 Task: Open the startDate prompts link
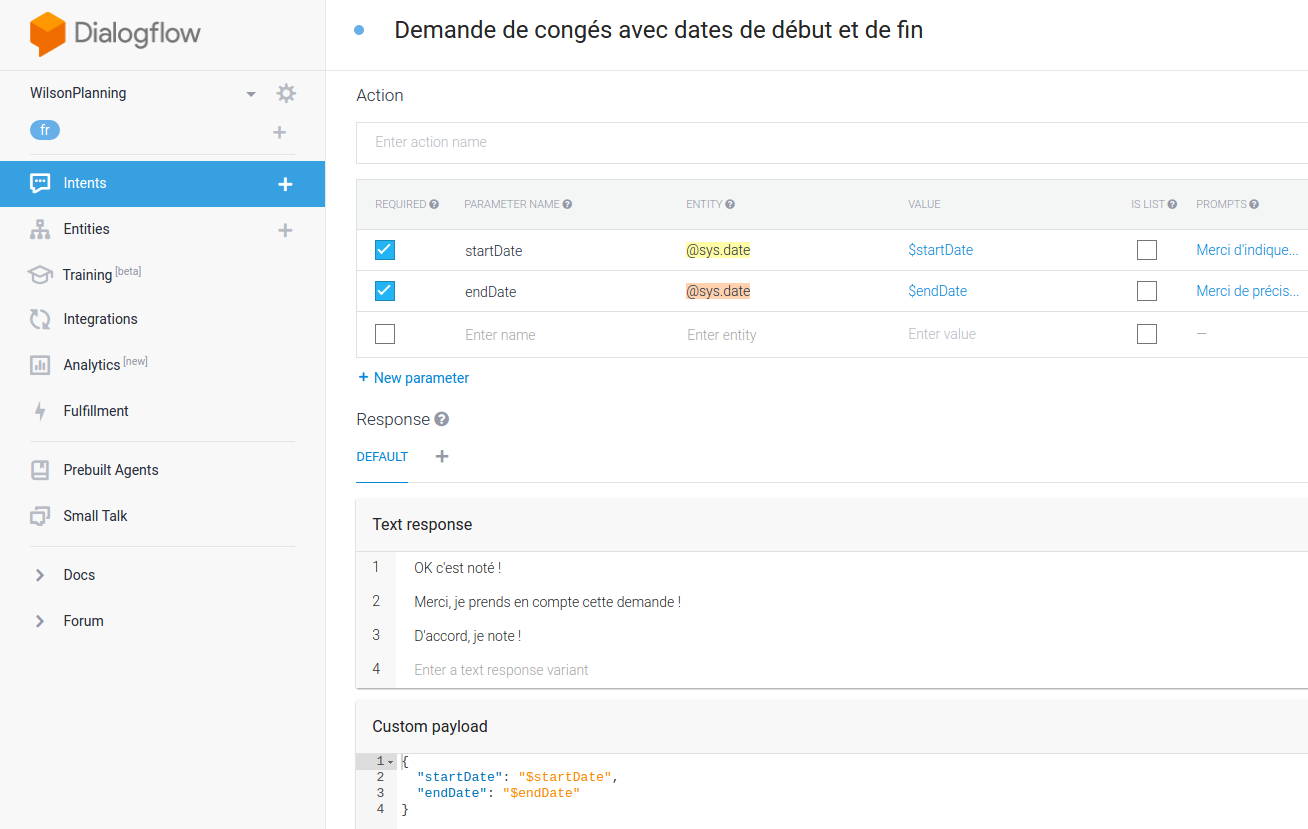[x=1247, y=250]
